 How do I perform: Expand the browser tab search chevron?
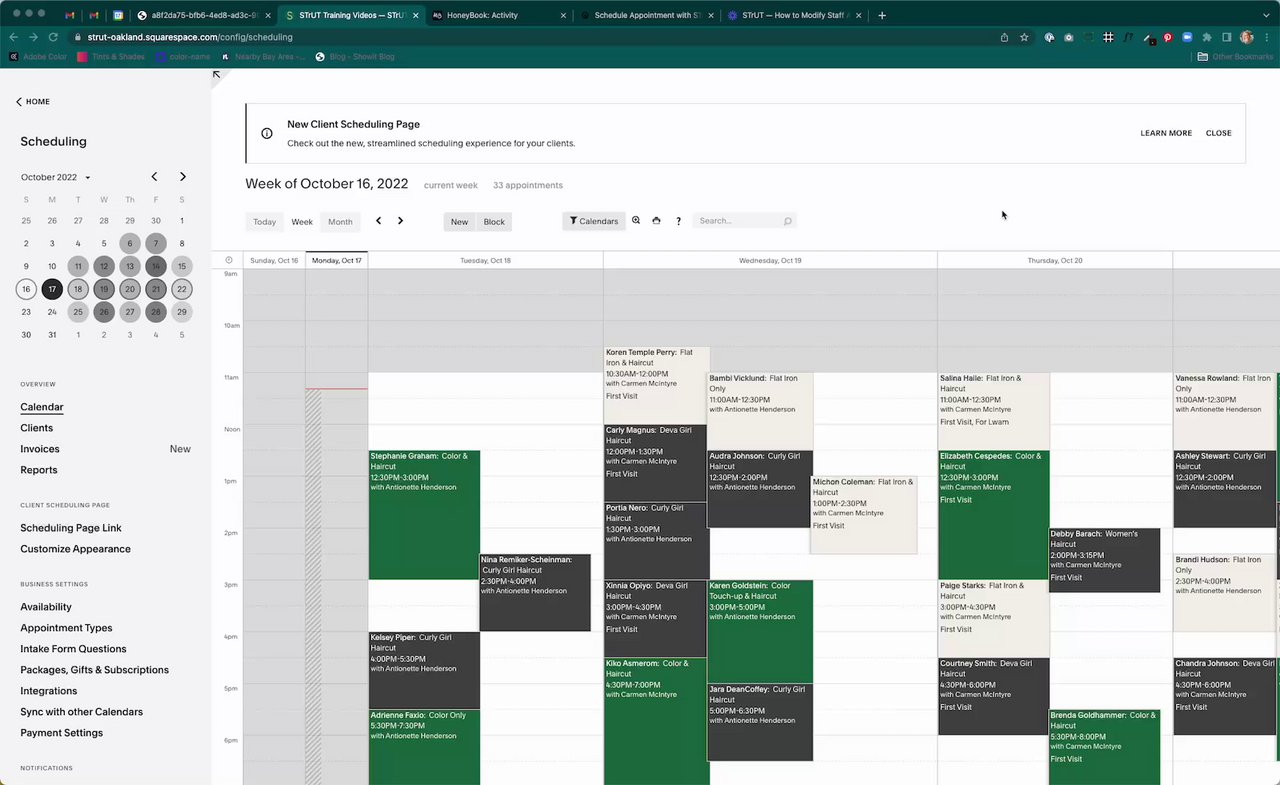pyautogui.click(x=1266, y=15)
